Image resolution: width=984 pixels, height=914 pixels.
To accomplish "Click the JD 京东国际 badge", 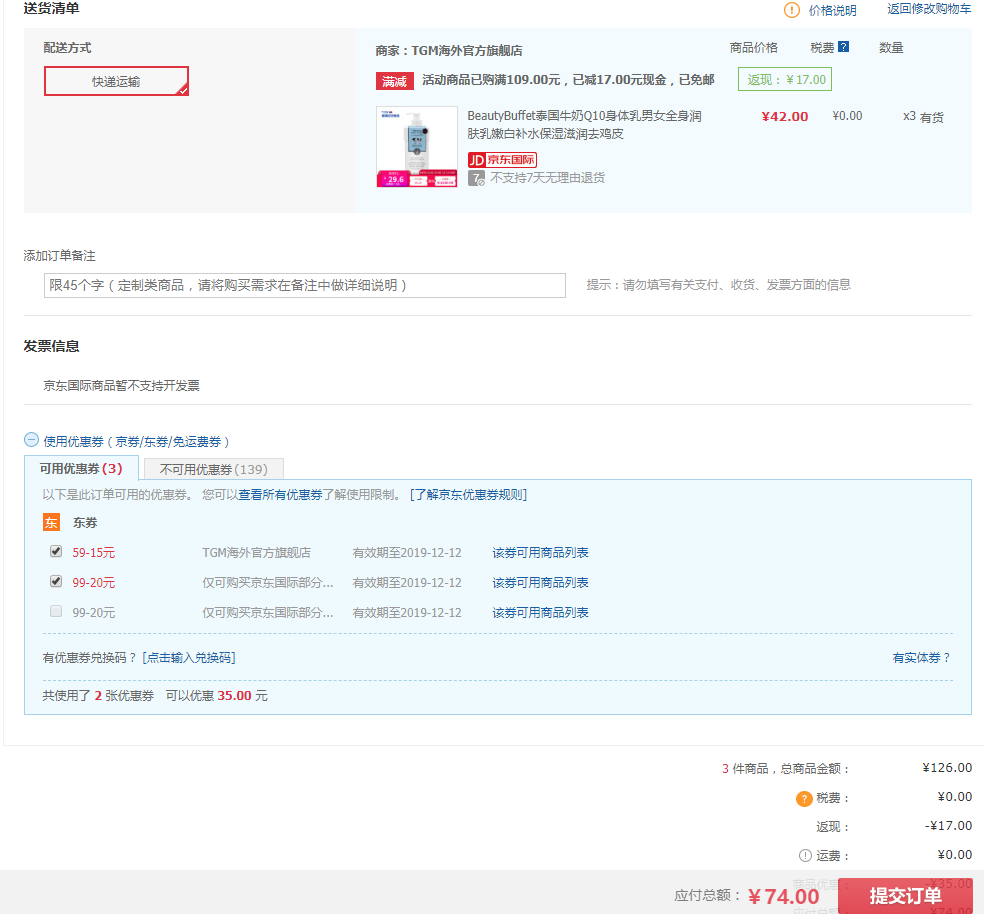I will [x=502, y=159].
